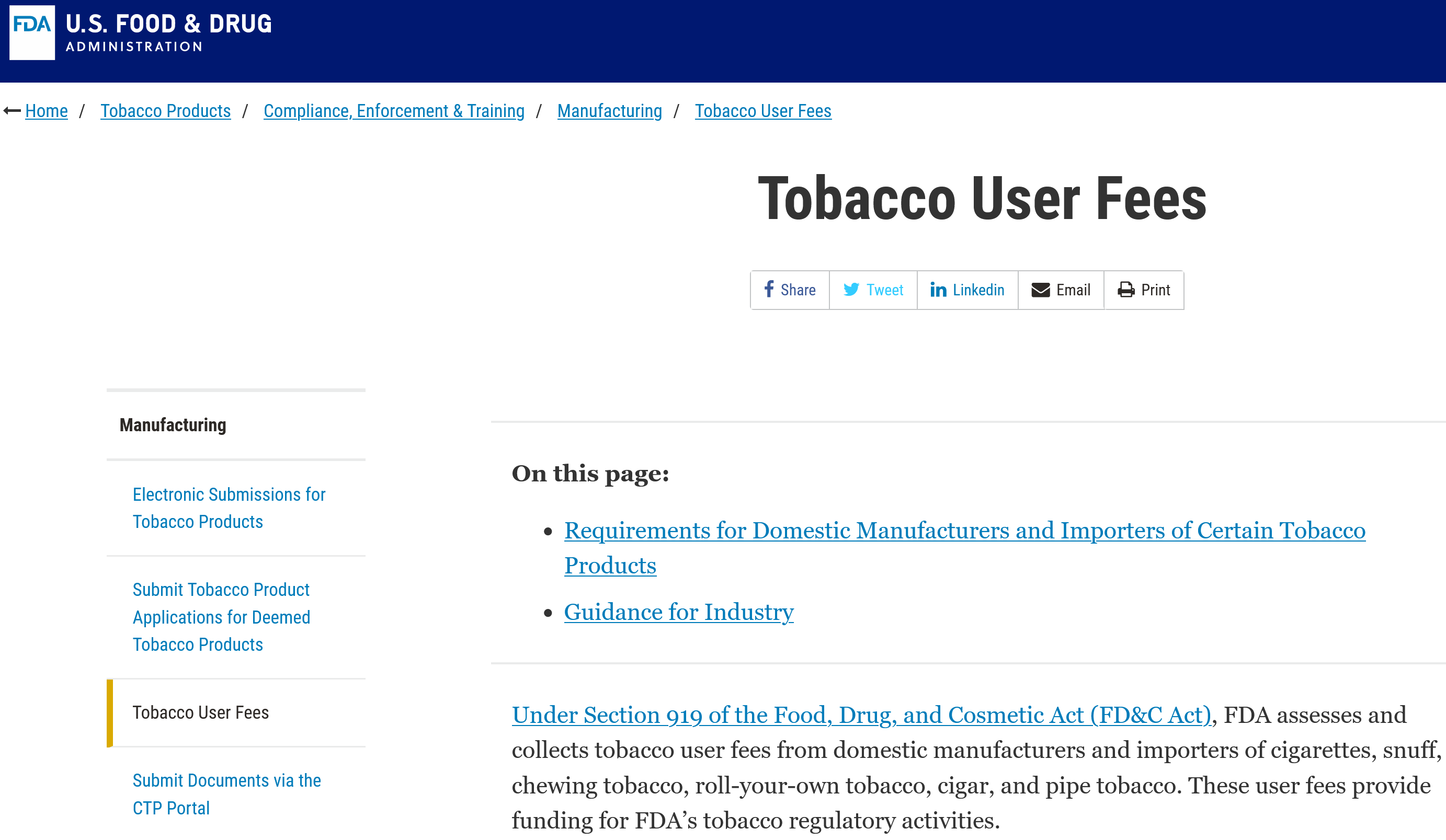This screenshot has height=840, width=1446.
Task: Open Tobacco Products breadcrumb
Action: pos(165,111)
